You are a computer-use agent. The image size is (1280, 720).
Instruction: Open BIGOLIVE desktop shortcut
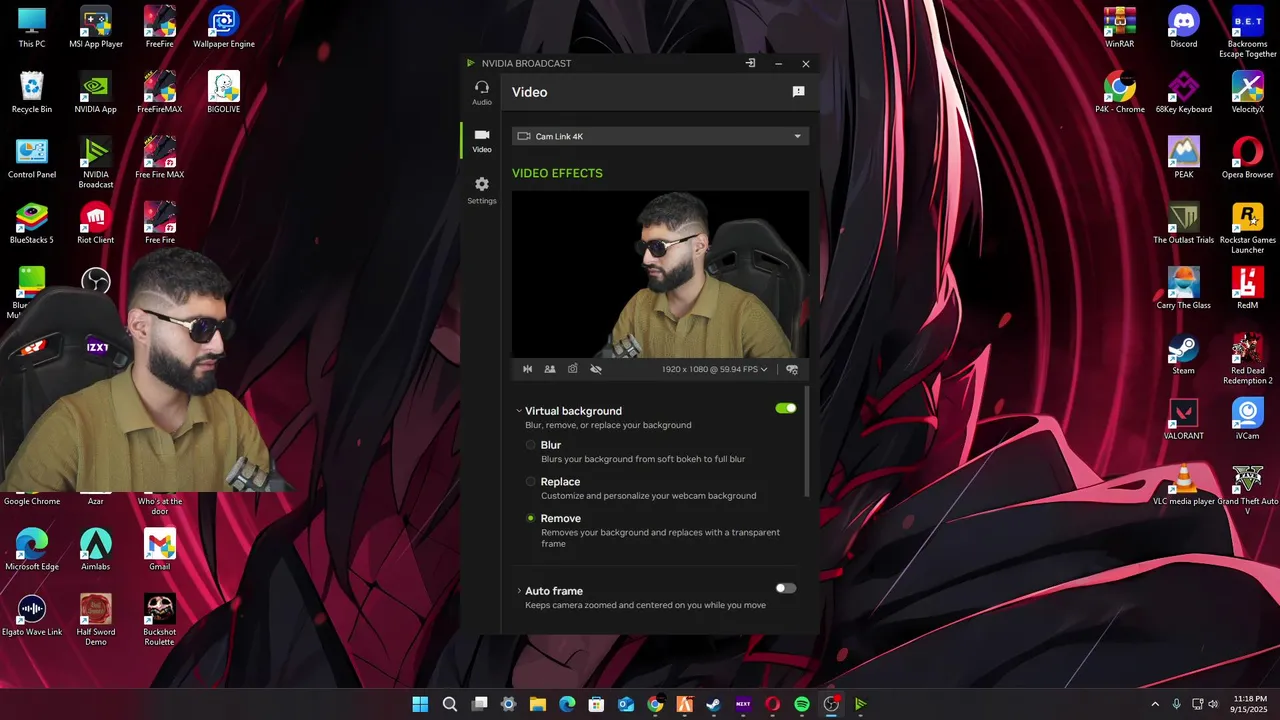point(224,93)
